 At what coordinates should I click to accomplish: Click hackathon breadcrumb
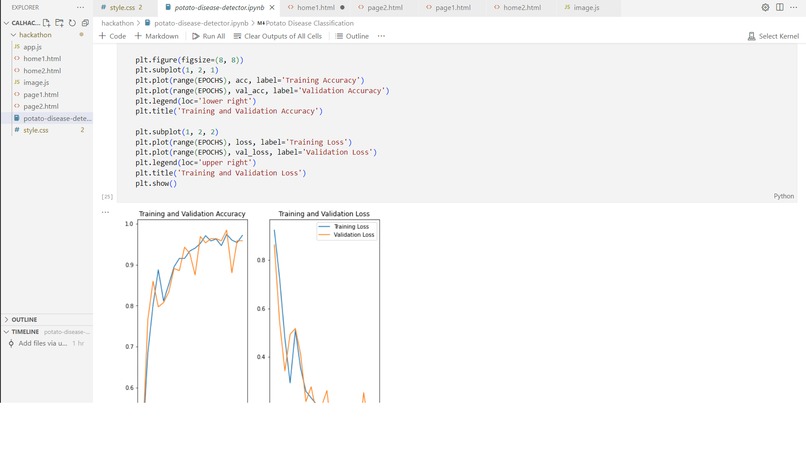tap(117, 23)
